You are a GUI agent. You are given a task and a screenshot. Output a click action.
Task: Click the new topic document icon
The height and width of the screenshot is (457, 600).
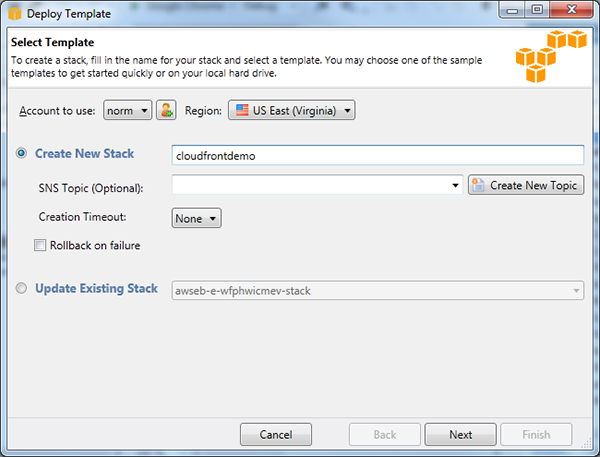pyautogui.click(x=478, y=185)
